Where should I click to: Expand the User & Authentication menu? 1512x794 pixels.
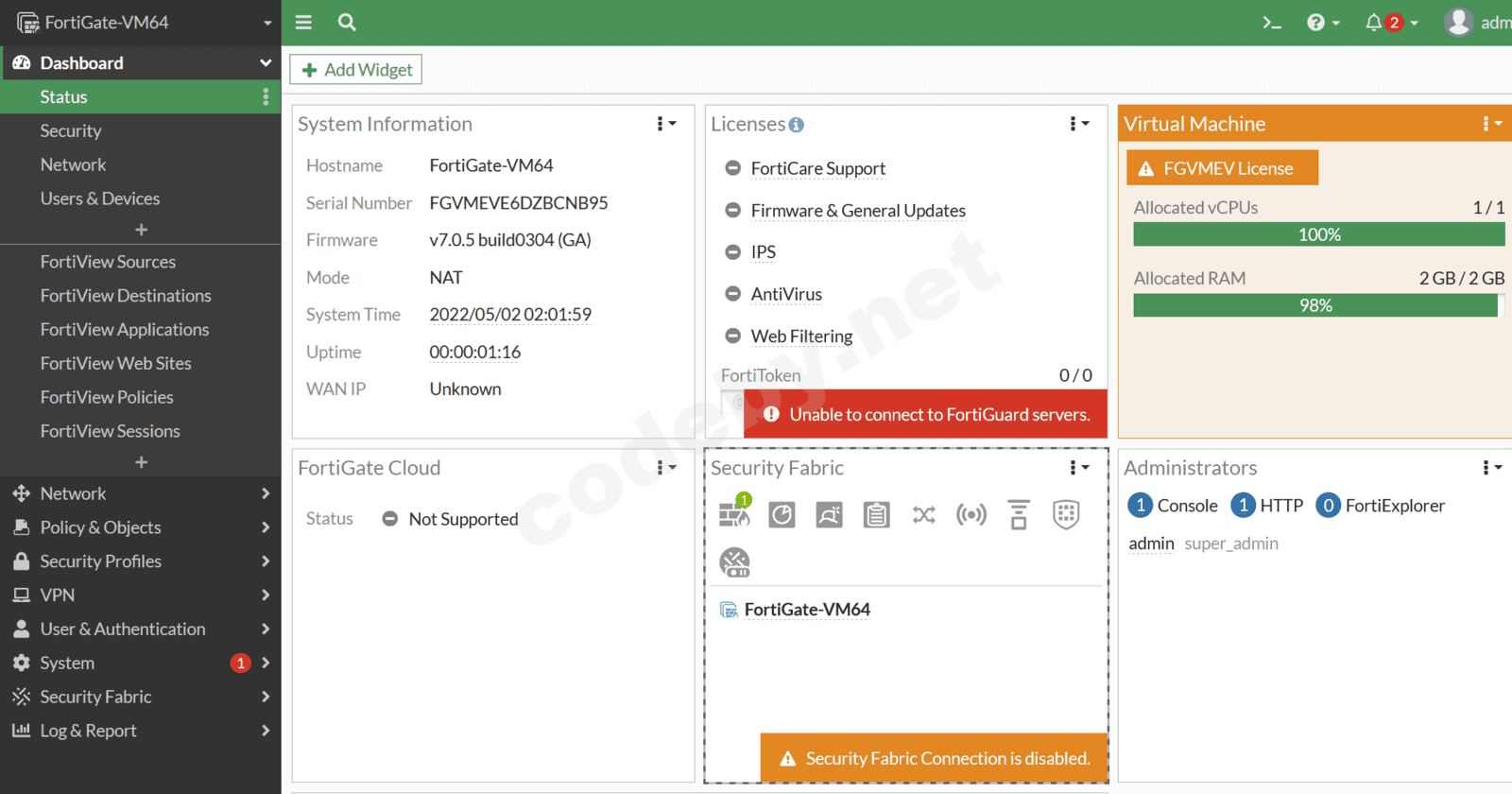[x=141, y=630]
